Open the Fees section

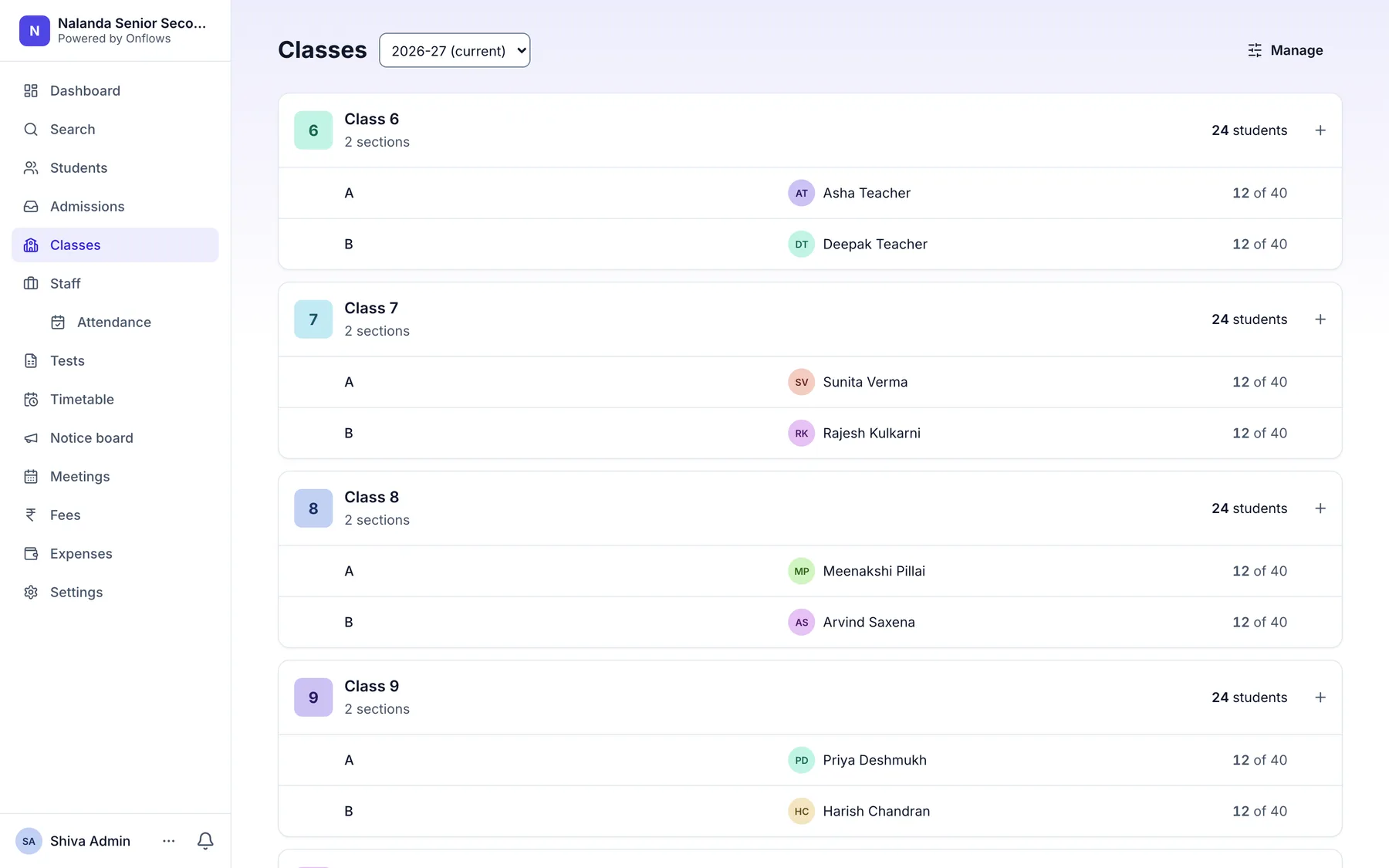(x=115, y=515)
